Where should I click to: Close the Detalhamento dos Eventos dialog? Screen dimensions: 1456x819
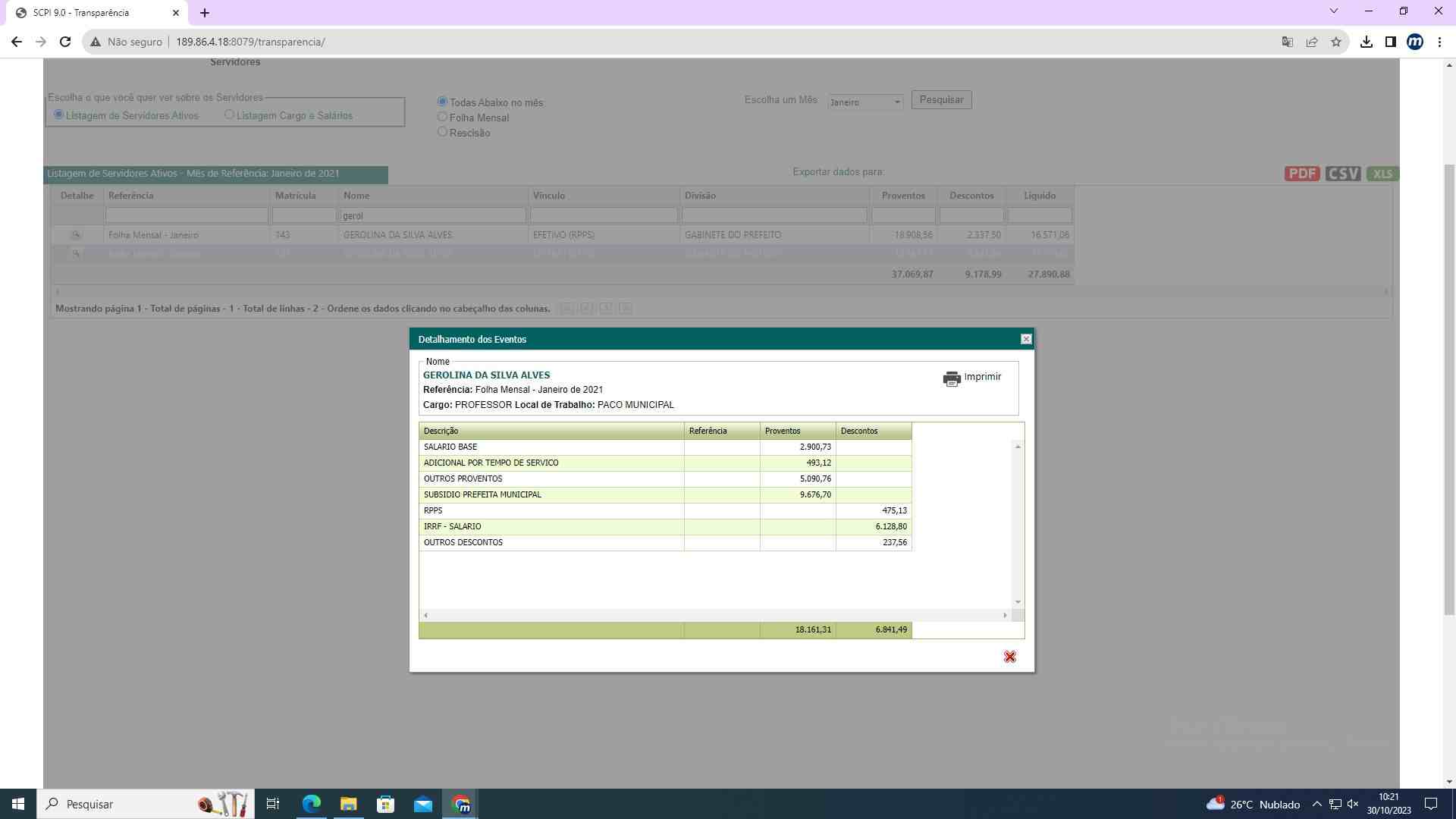(1026, 339)
